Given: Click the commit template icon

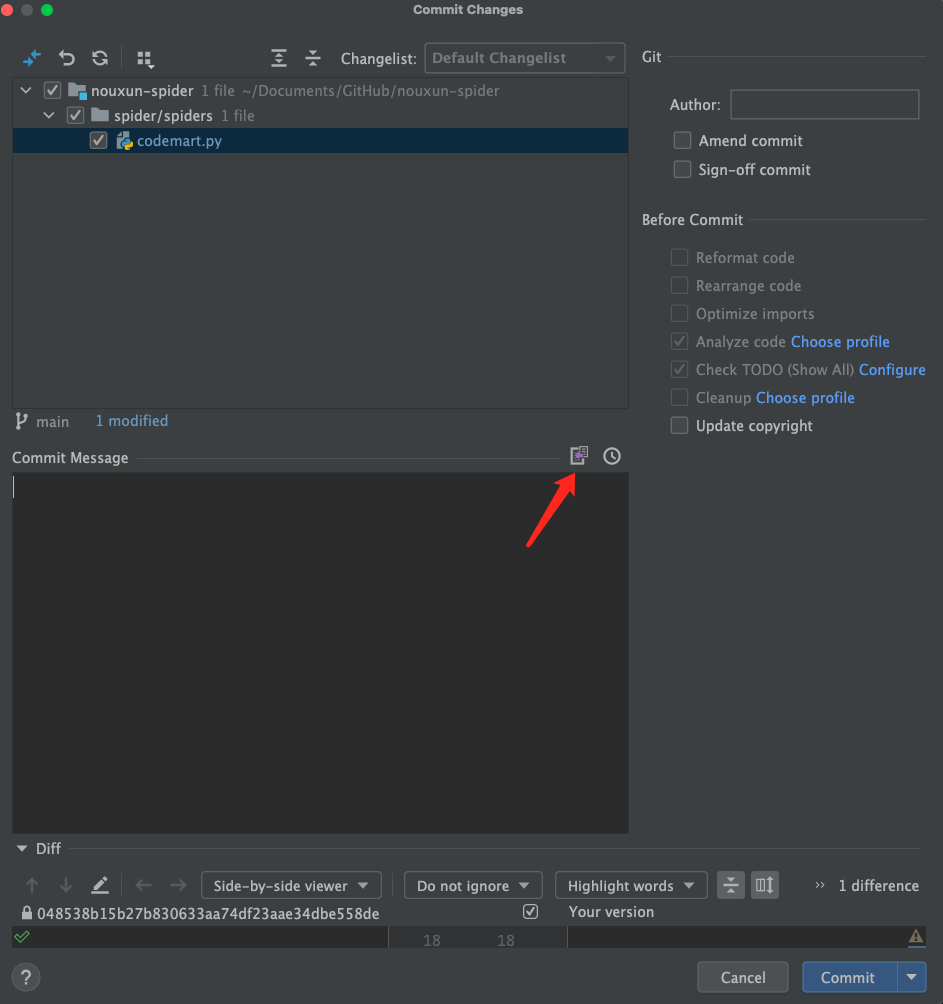Looking at the screenshot, I should [x=579, y=456].
